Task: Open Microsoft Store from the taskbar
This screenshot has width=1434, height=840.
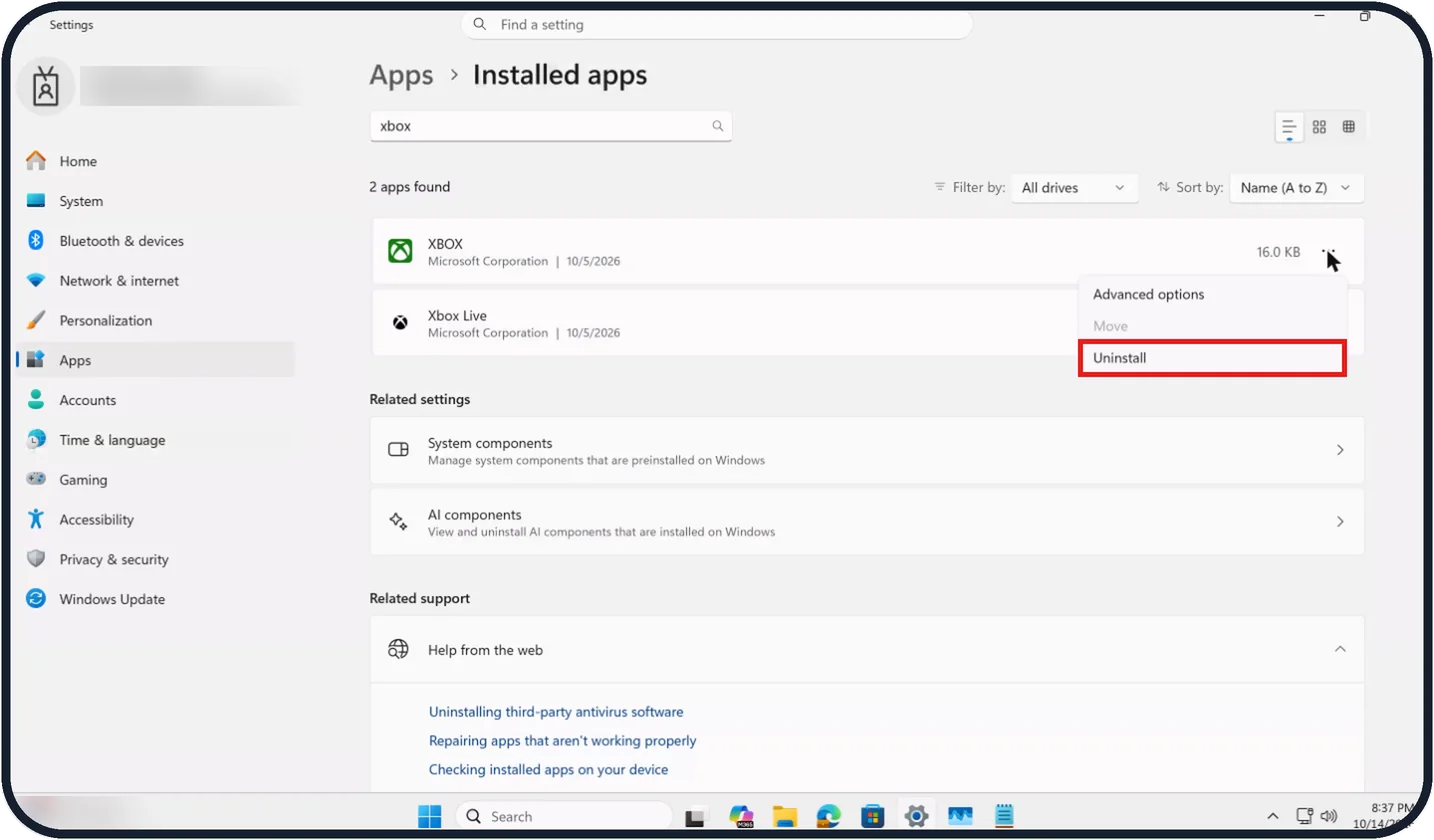Action: coord(872,816)
